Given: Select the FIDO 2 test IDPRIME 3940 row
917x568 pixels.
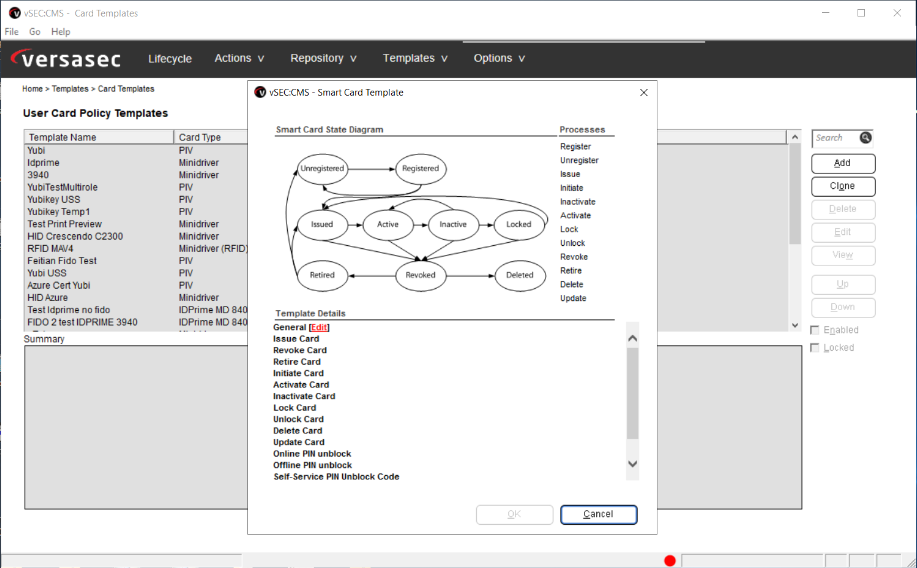Looking at the screenshot, I should click(x=136, y=322).
